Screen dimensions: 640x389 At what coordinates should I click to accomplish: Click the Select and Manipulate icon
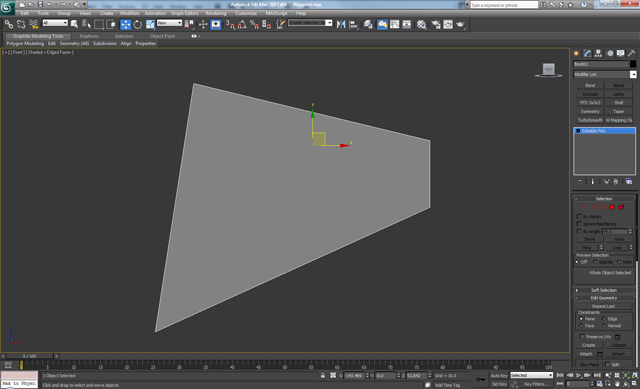click(x=203, y=24)
